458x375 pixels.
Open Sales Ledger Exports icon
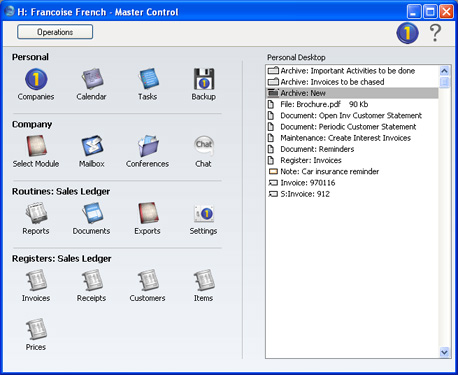148,213
